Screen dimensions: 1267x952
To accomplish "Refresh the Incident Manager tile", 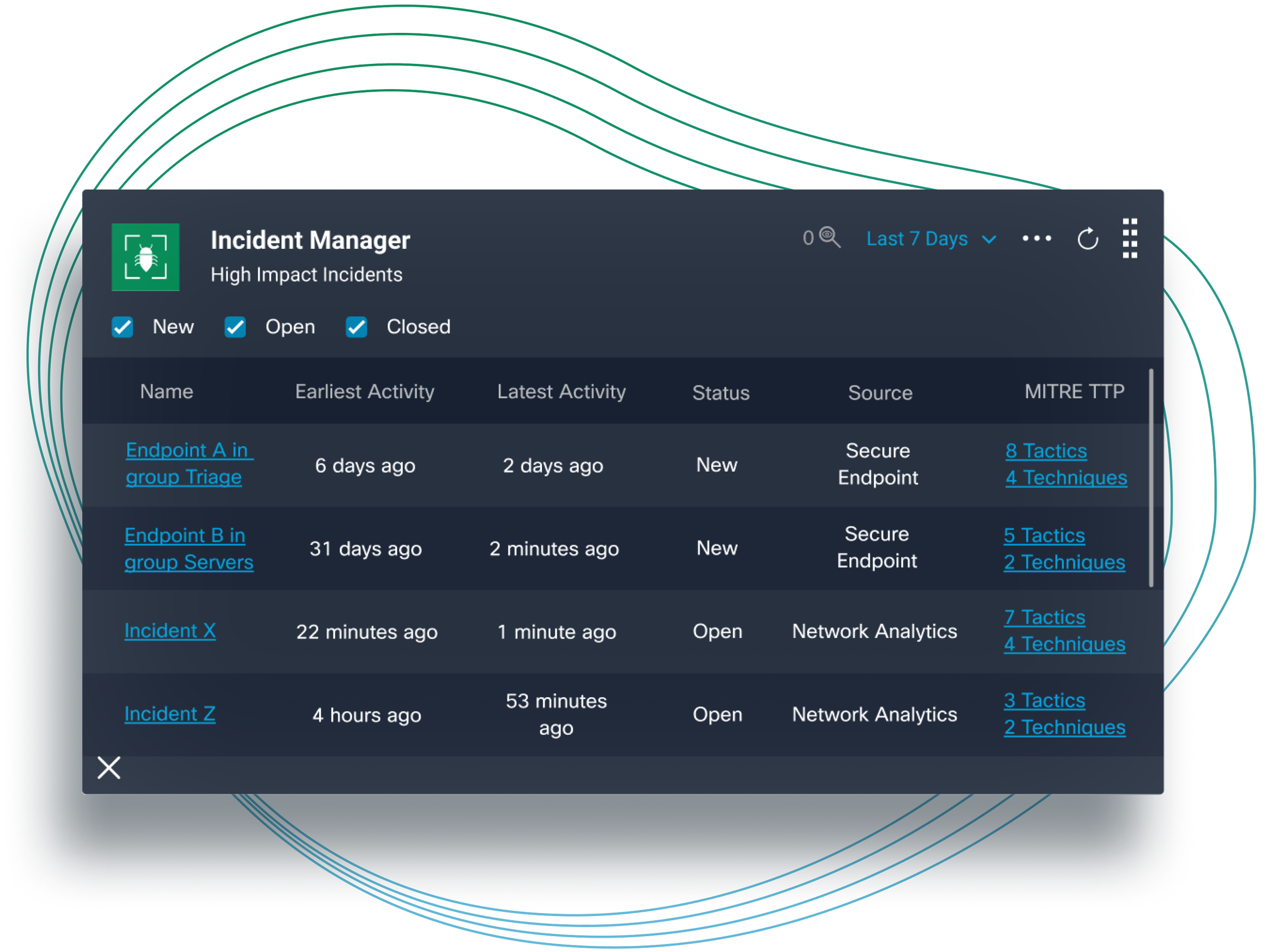I will 1087,239.
